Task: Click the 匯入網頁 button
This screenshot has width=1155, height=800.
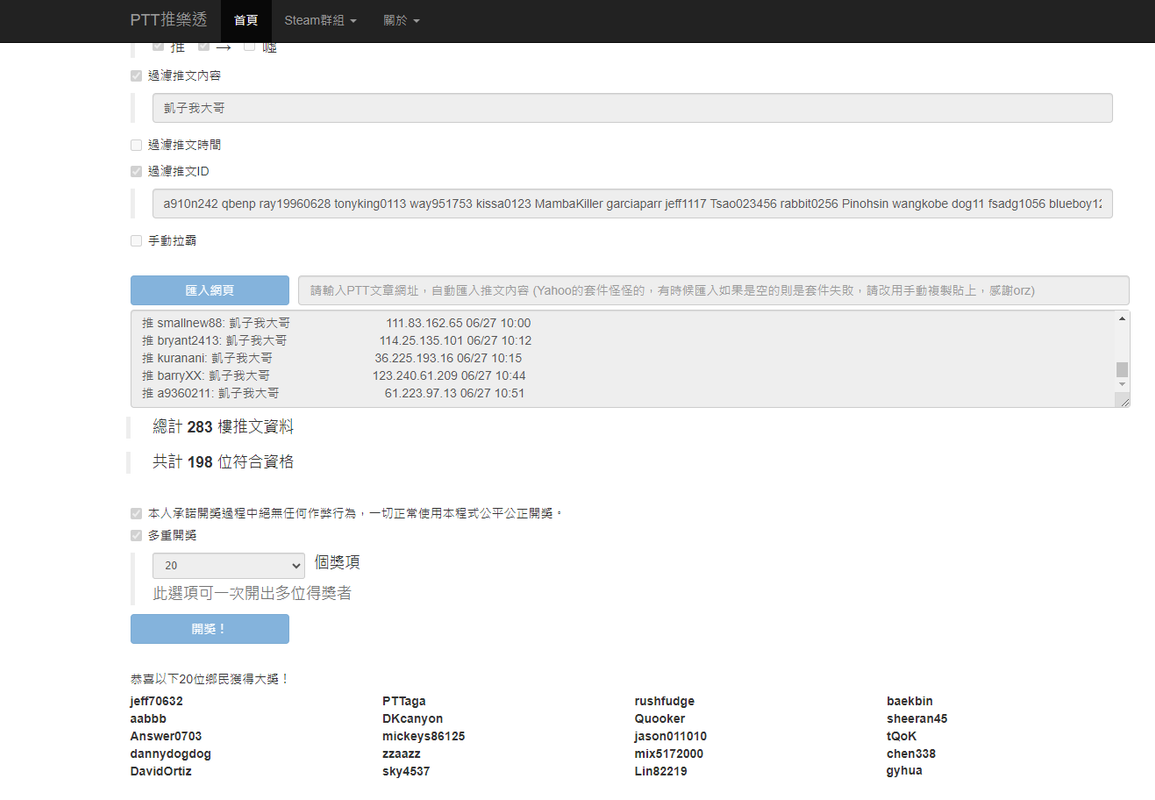Action: (x=210, y=290)
